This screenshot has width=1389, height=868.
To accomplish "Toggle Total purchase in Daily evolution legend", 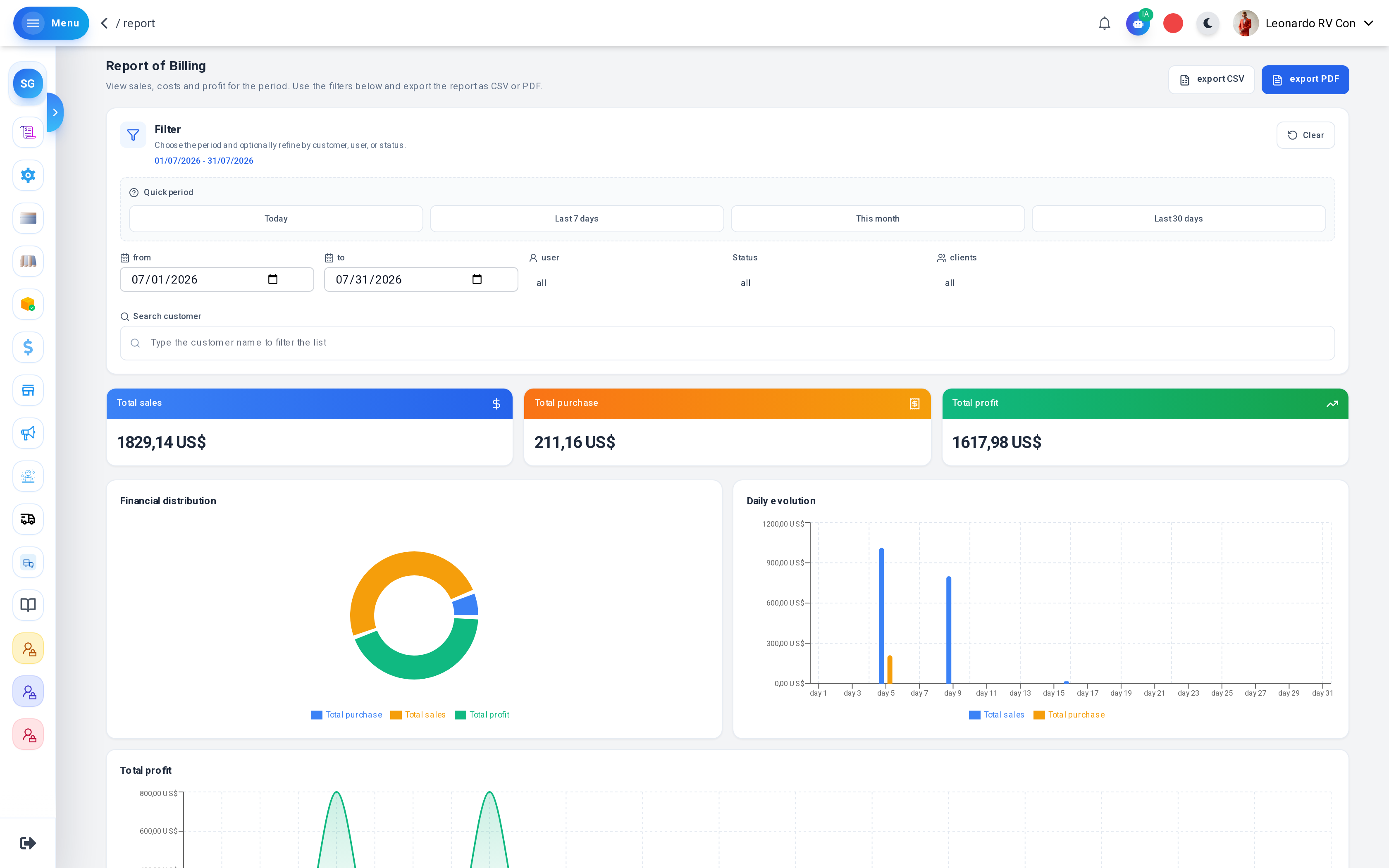I will click(1069, 715).
